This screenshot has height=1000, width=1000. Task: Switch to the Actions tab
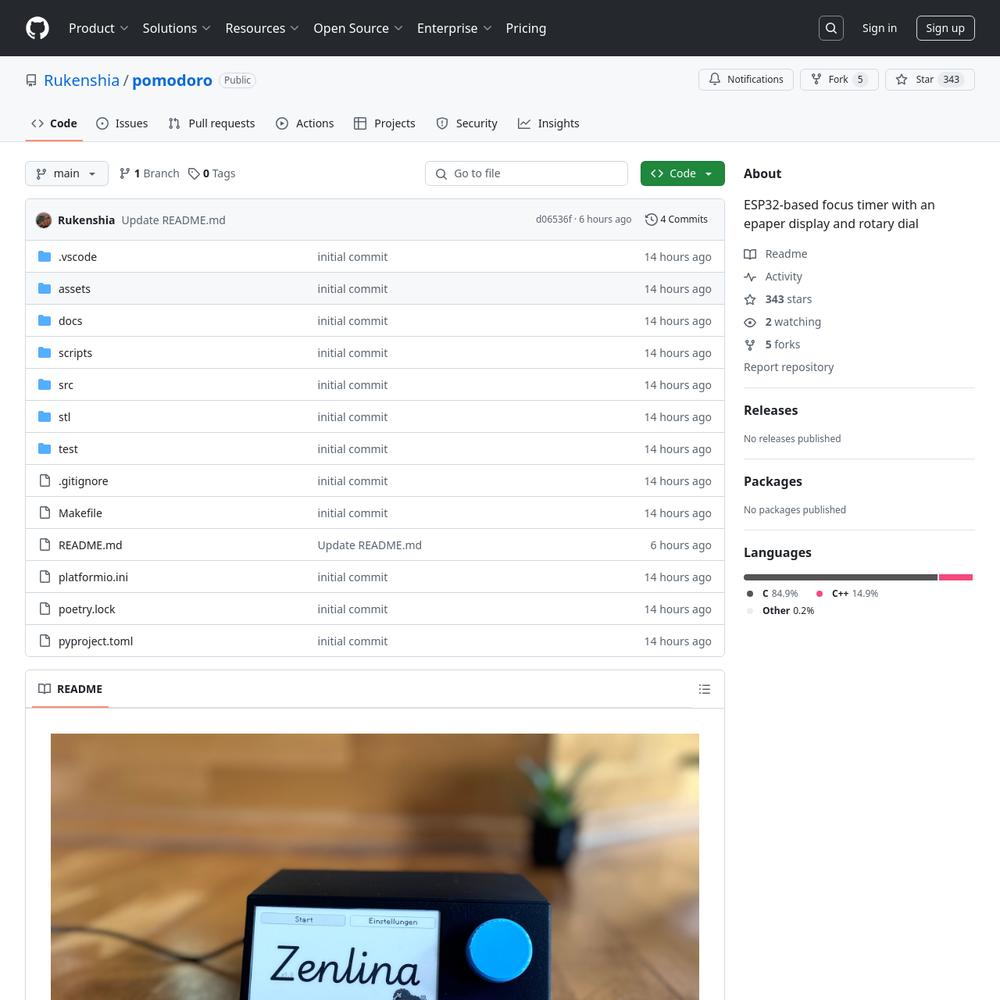(305, 124)
